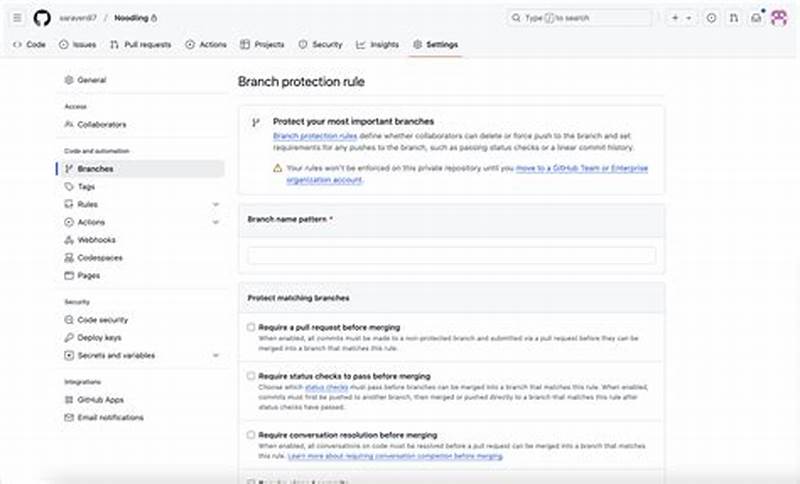Open pull requests icon in header
800x484 pixels.
coord(734,18)
